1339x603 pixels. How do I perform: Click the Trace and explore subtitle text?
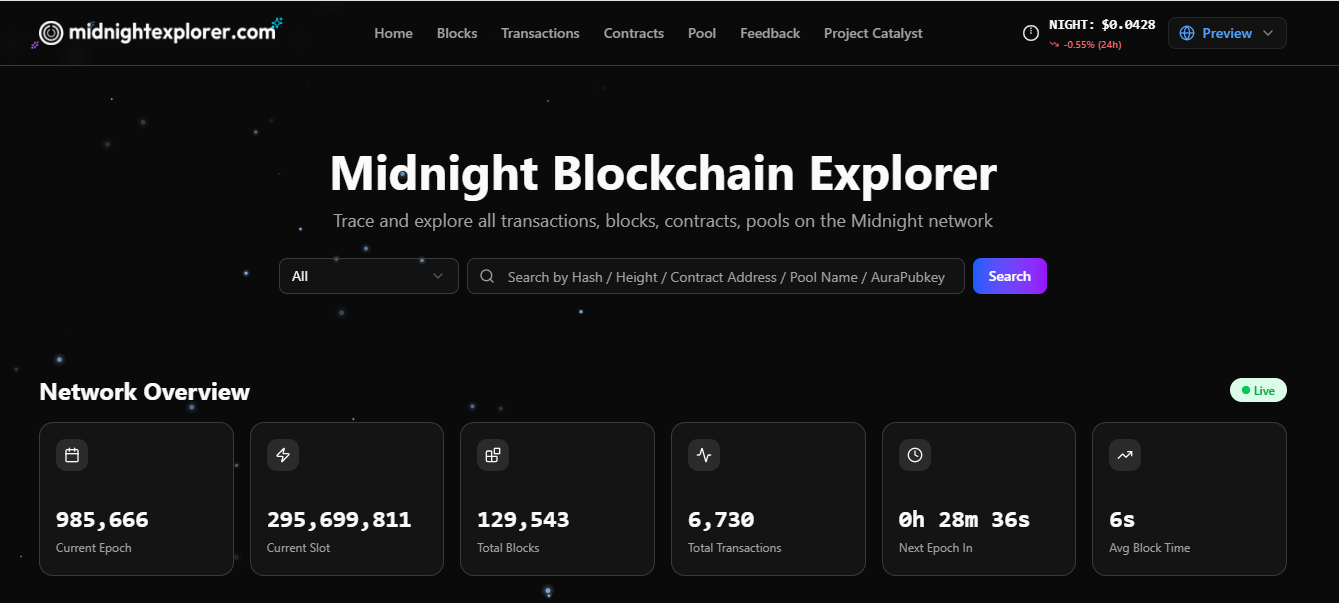[x=663, y=221]
